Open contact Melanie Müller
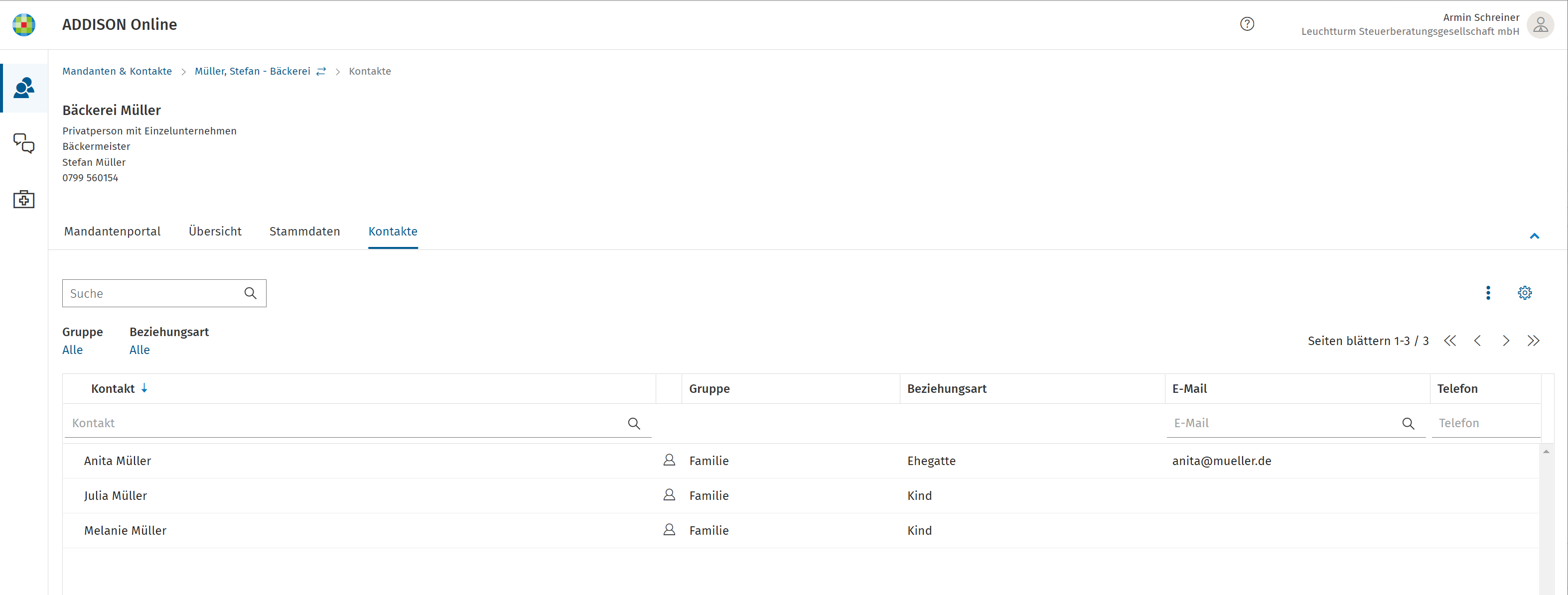1568x595 pixels. click(x=126, y=530)
